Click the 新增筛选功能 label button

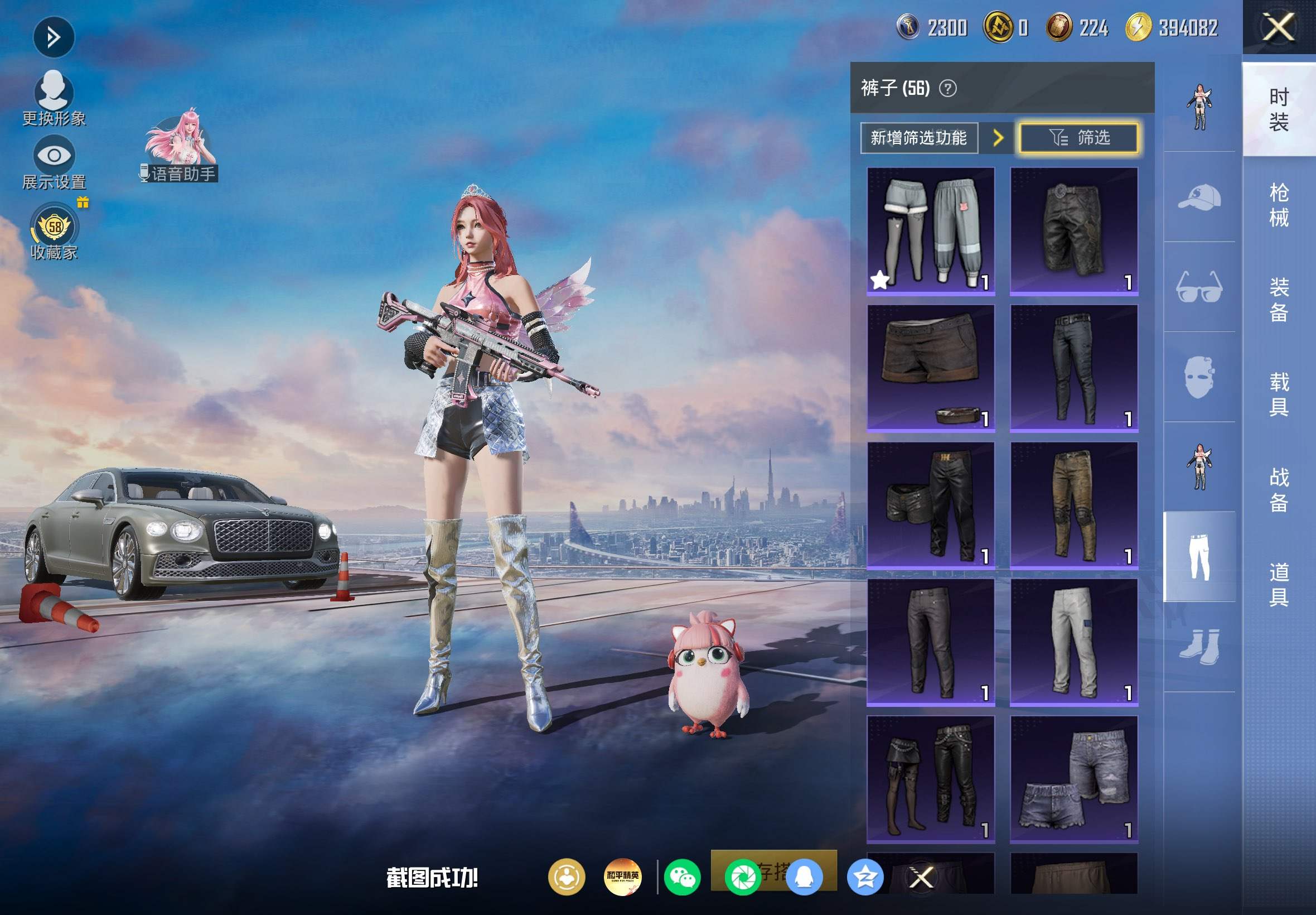[918, 138]
